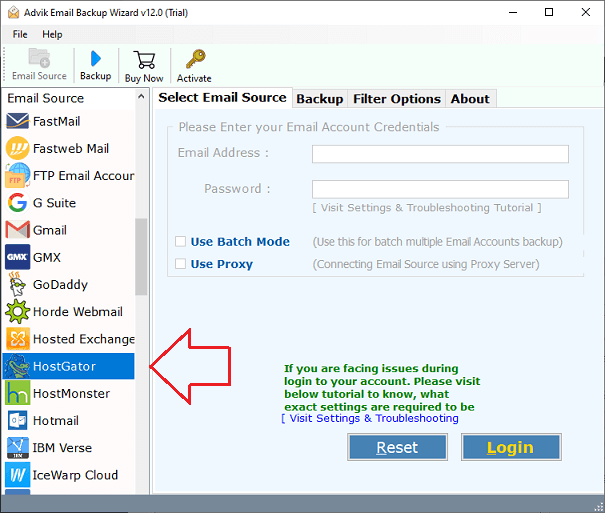Select the Hosted Exchange icon
The height and width of the screenshot is (513, 605).
point(17,339)
